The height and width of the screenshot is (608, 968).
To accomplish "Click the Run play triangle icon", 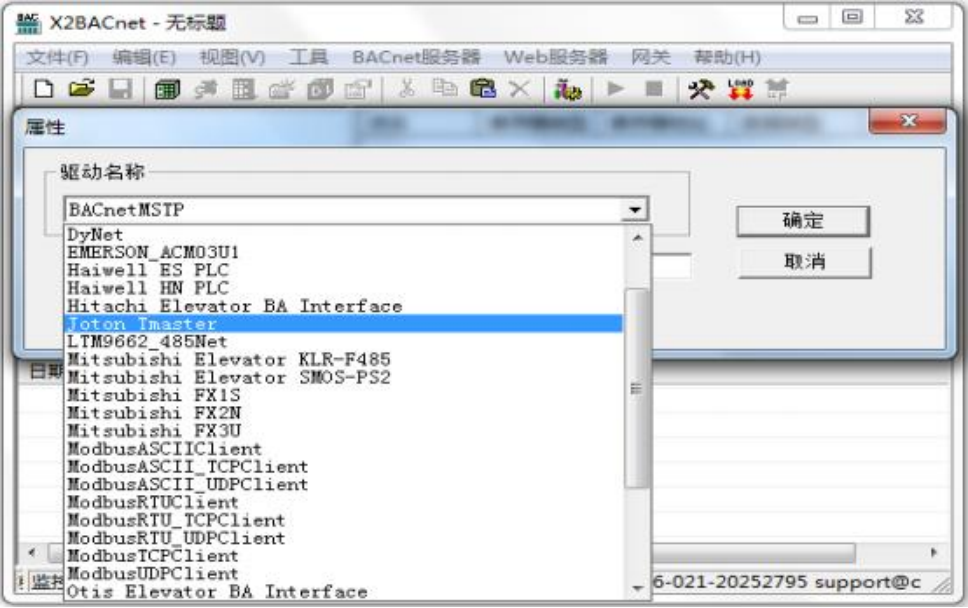I will pyautogui.click(x=615, y=90).
